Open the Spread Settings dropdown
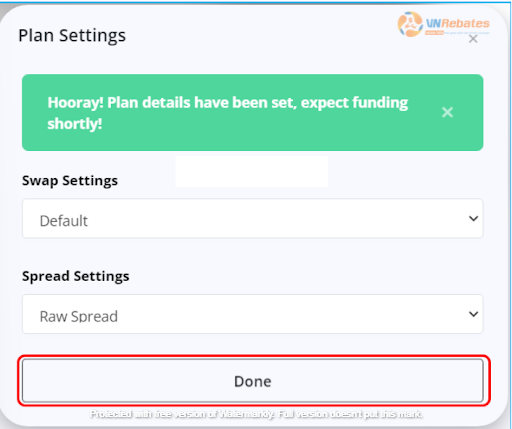512x429 pixels. pos(252,314)
